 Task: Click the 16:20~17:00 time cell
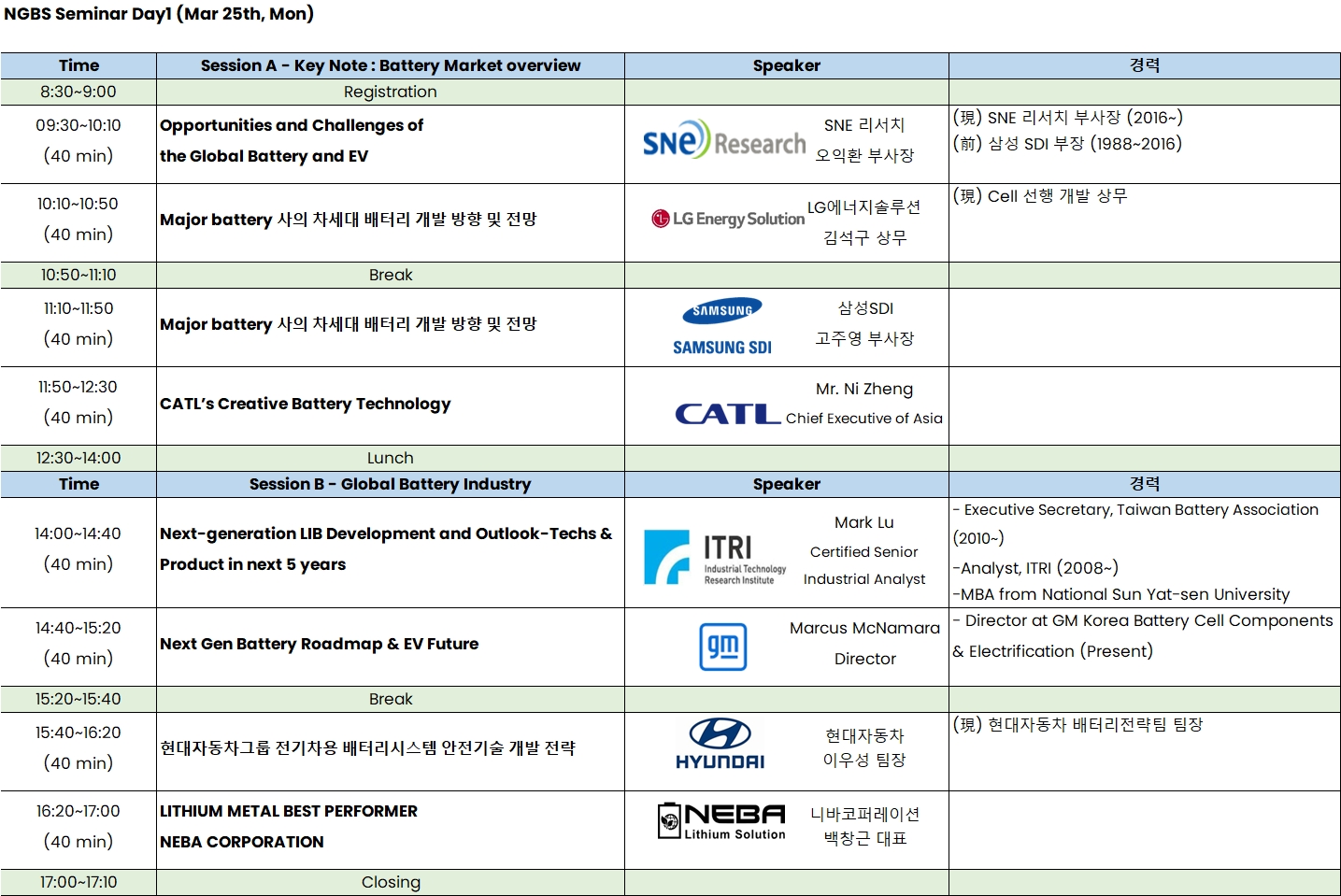click(78, 830)
